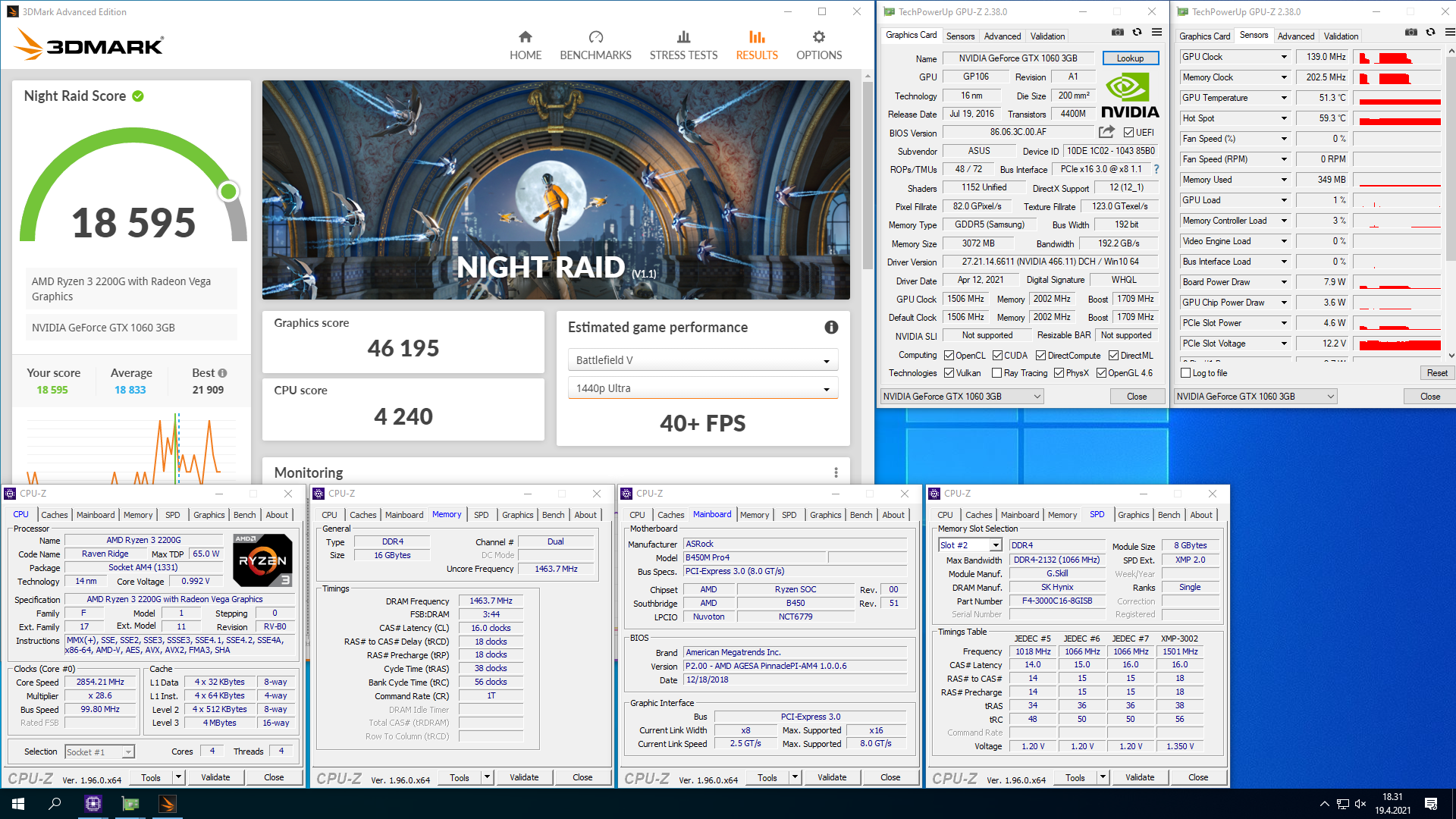Open GPU selector dropdown in GPU-Z Graphics Card window
Image resolution: width=1456 pixels, height=819 pixels.
pos(962,397)
